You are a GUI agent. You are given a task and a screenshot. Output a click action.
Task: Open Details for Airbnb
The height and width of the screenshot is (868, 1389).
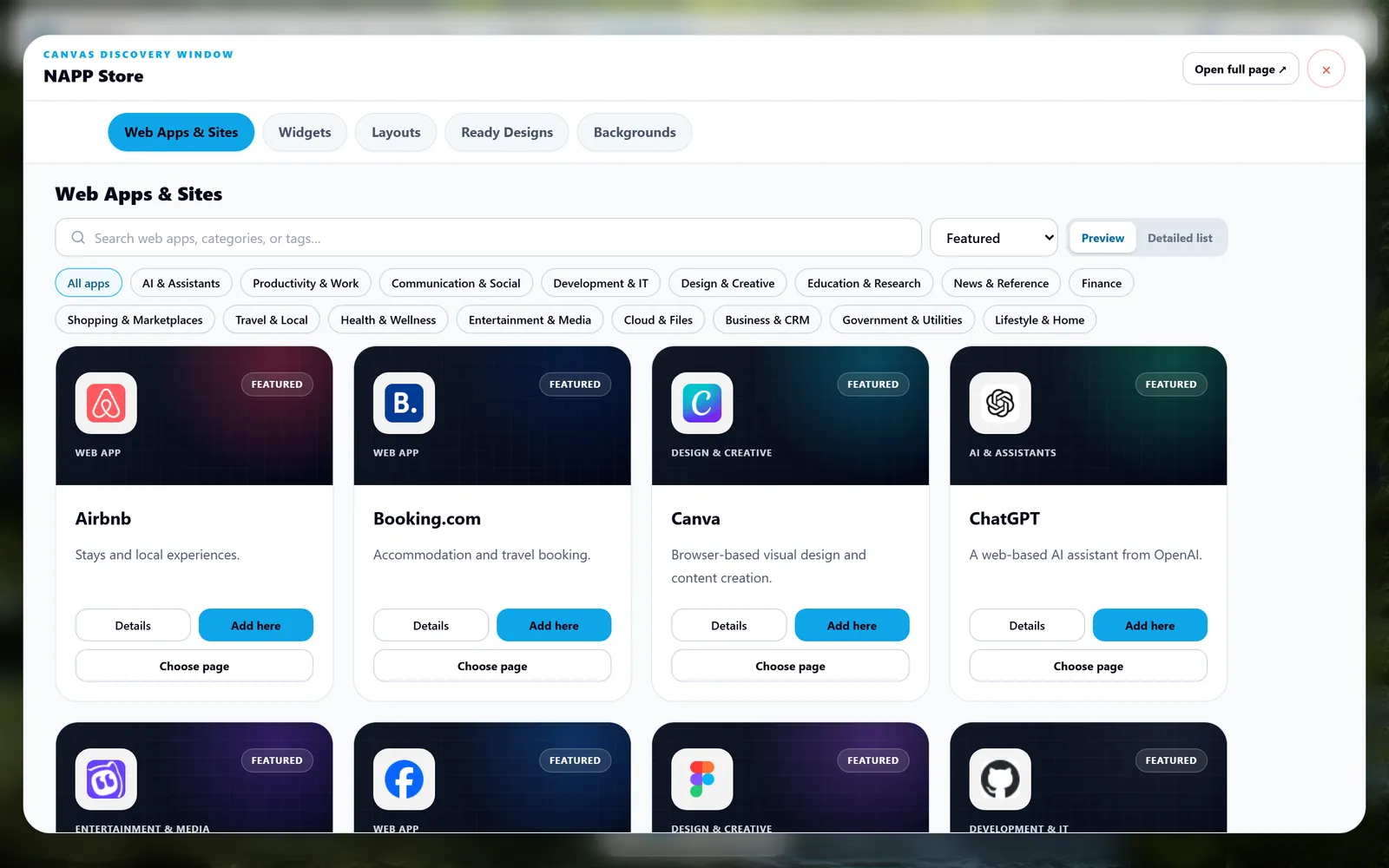133,625
